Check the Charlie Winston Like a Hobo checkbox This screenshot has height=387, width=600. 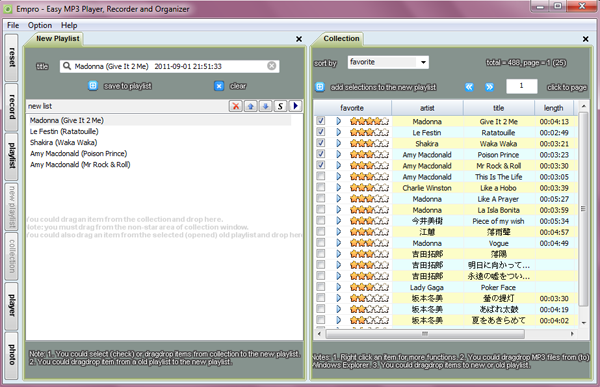(x=321, y=187)
